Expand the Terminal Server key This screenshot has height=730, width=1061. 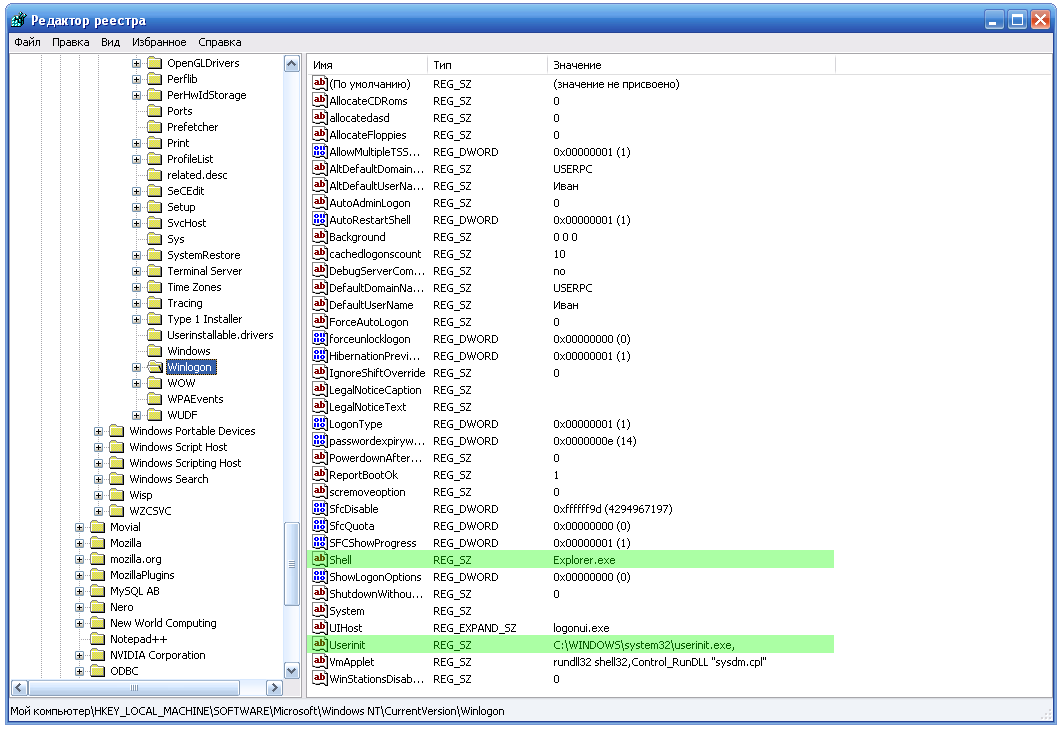[136, 271]
